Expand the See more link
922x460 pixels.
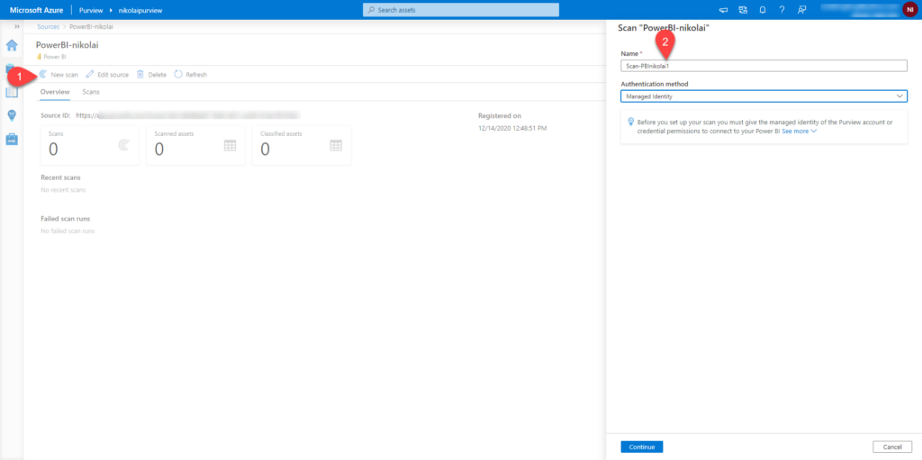[x=799, y=131]
